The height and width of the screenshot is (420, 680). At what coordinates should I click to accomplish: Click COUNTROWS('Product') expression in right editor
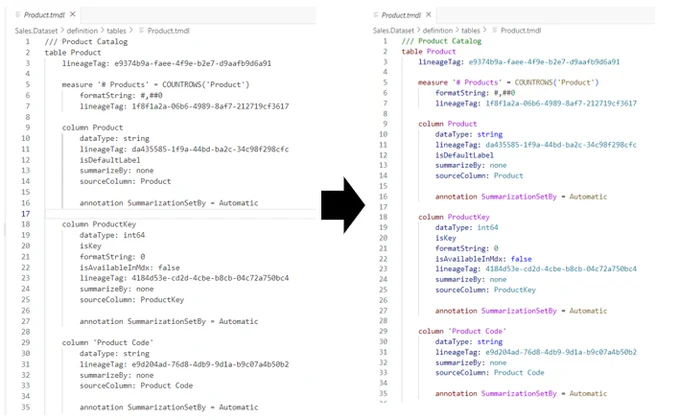click(556, 82)
